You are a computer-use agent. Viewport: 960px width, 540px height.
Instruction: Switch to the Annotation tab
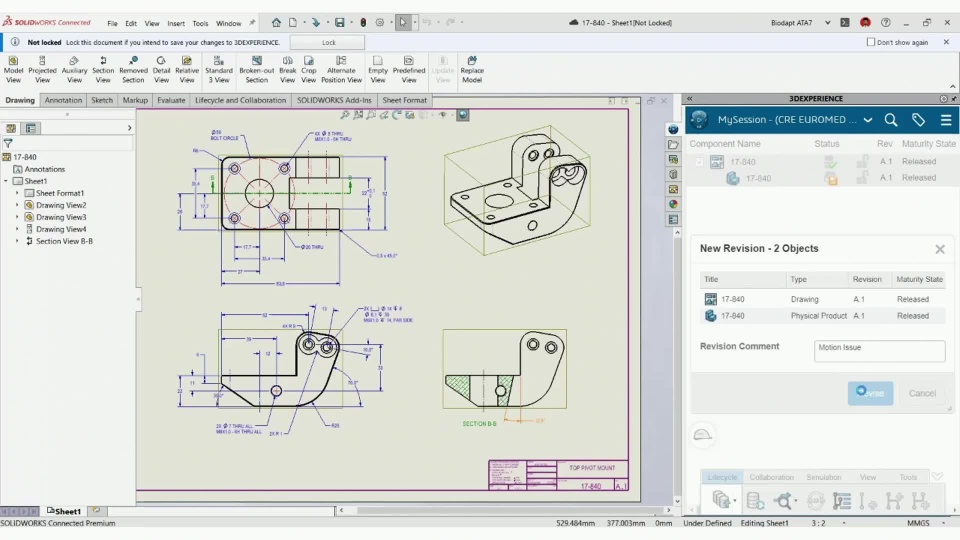pyautogui.click(x=63, y=100)
